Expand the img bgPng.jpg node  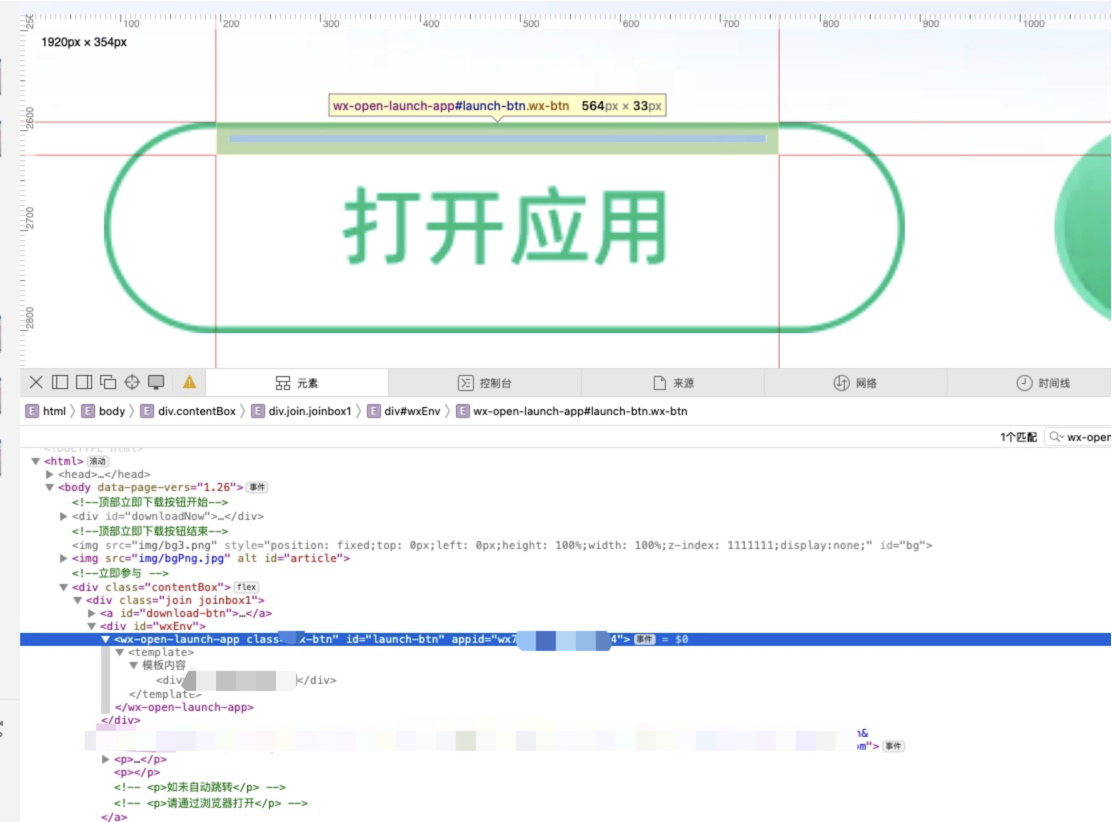pos(64,558)
